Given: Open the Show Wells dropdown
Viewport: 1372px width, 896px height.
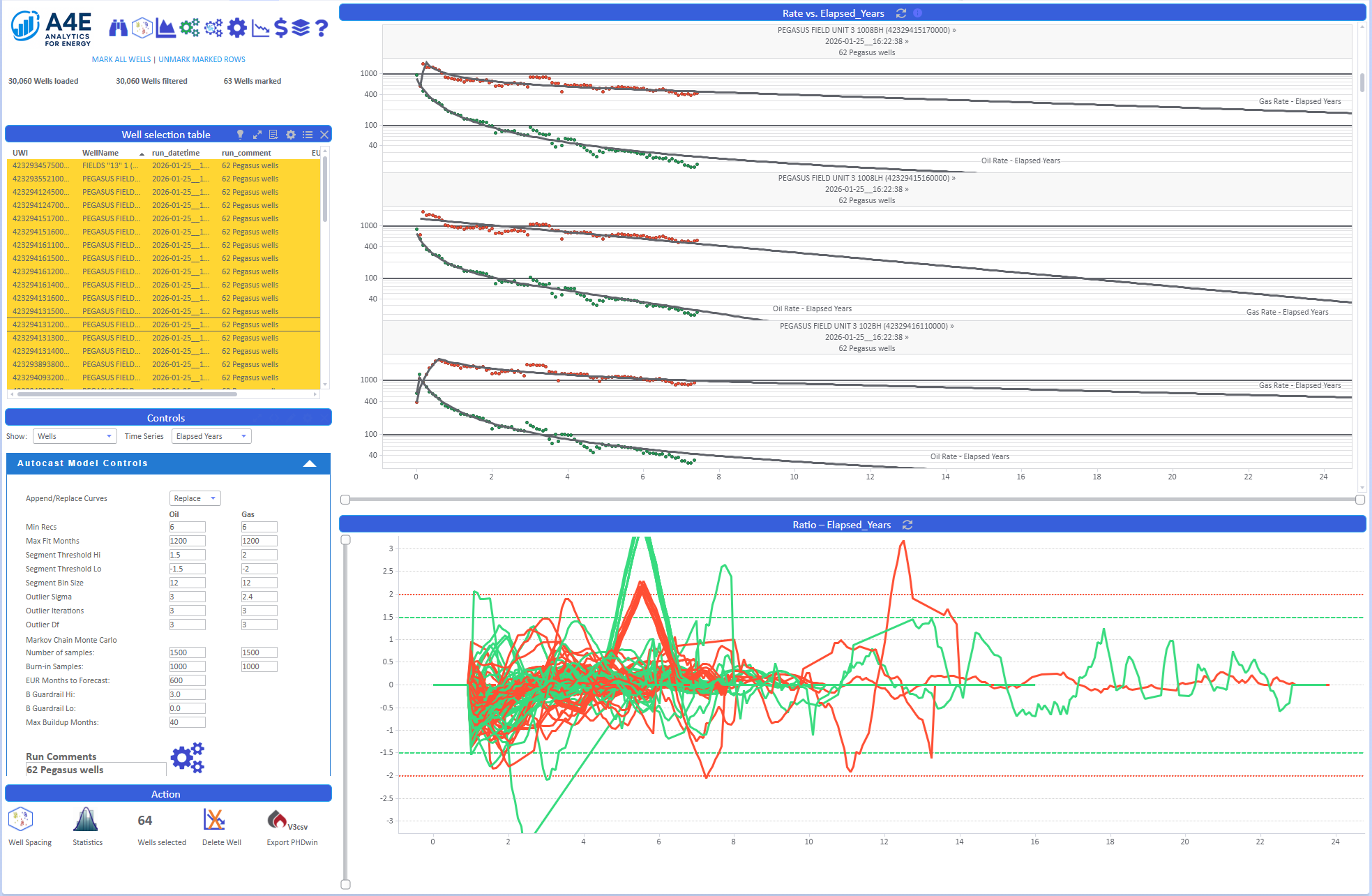Looking at the screenshot, I should 74,435.
